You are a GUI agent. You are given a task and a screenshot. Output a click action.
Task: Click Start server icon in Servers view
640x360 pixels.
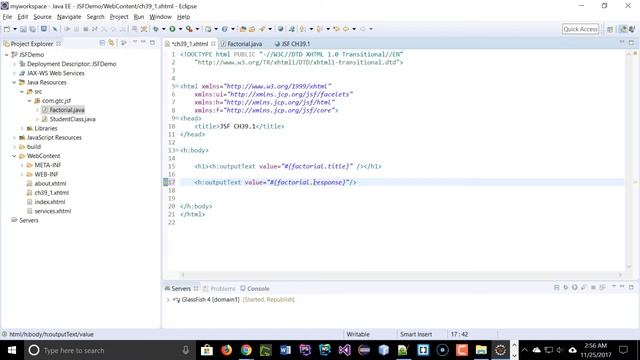tap(574, 287)
